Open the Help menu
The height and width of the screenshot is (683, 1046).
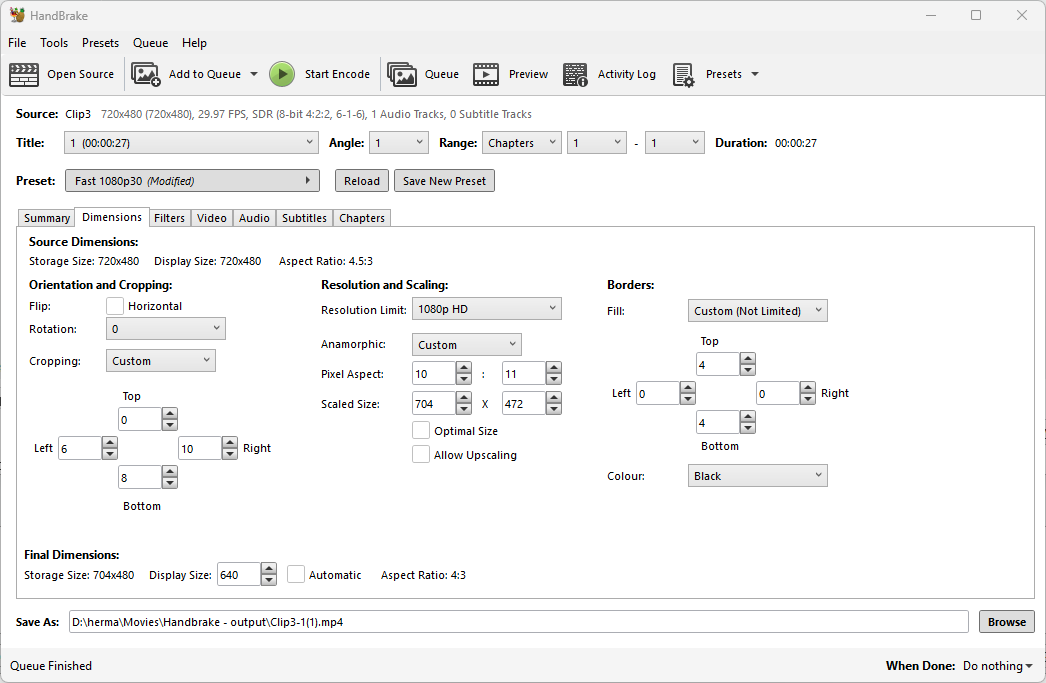pos(195,43)
